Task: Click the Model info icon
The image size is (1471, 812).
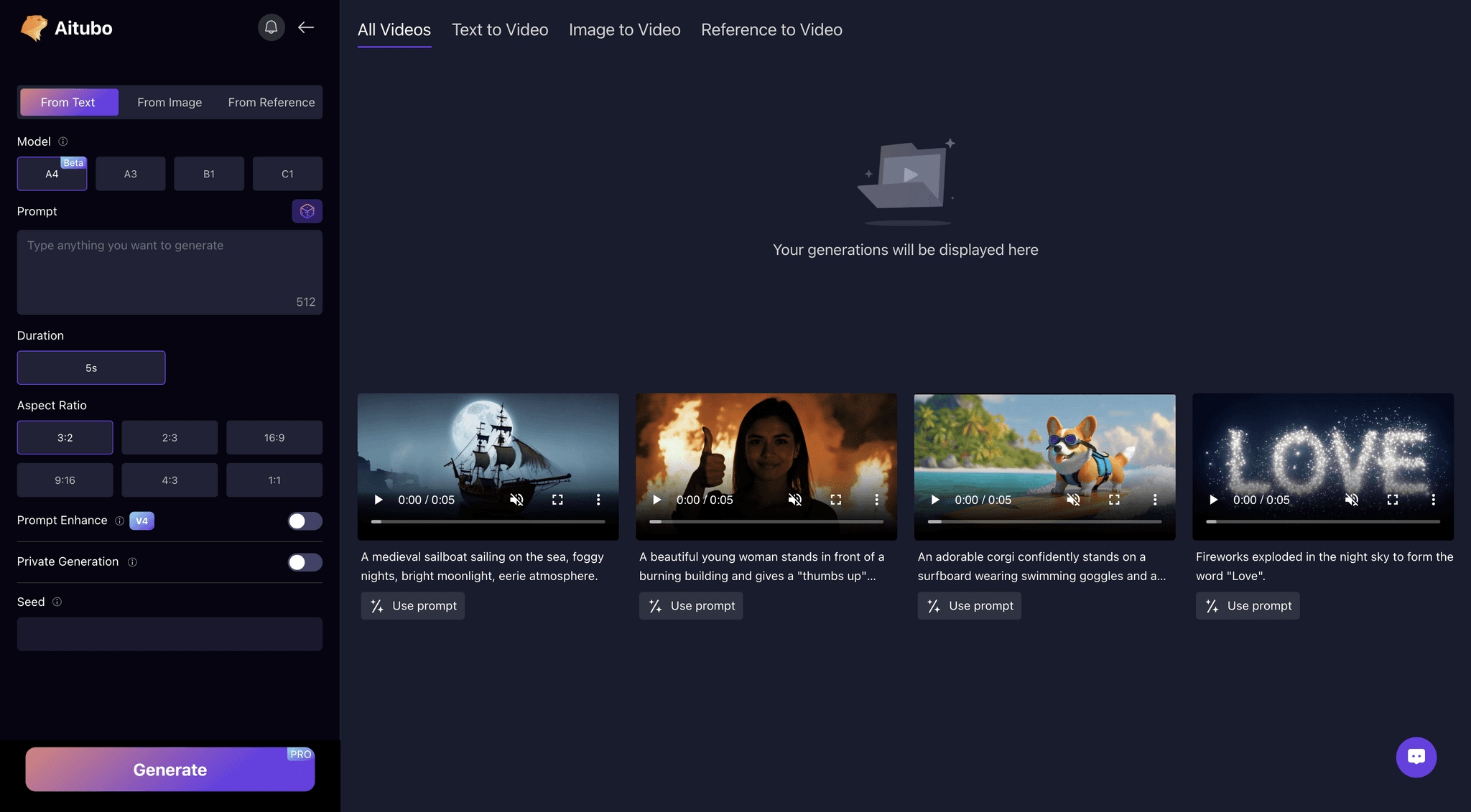Action: coord(62,141)
